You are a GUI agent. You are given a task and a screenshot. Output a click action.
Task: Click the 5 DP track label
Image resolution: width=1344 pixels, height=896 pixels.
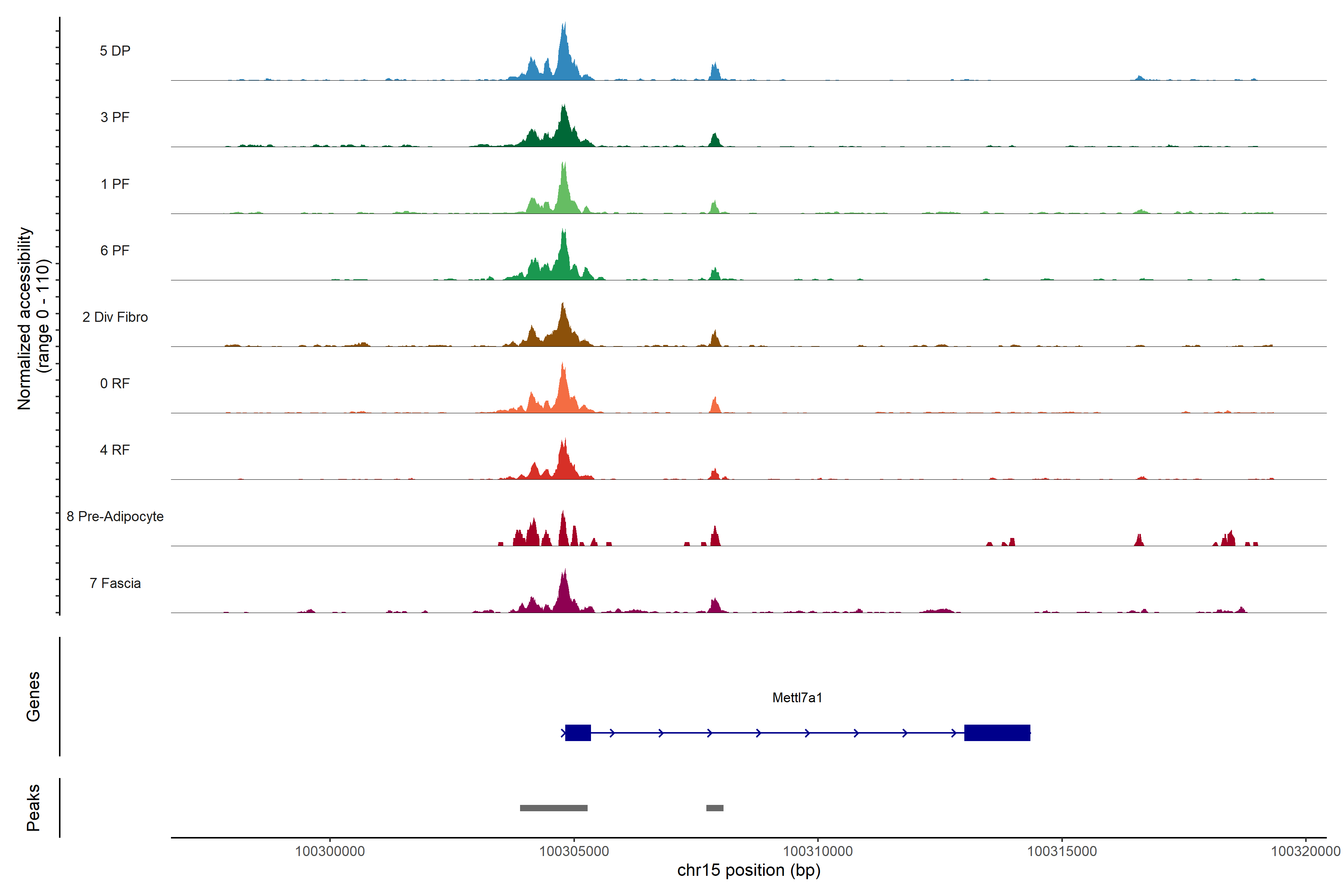point(115,51)
